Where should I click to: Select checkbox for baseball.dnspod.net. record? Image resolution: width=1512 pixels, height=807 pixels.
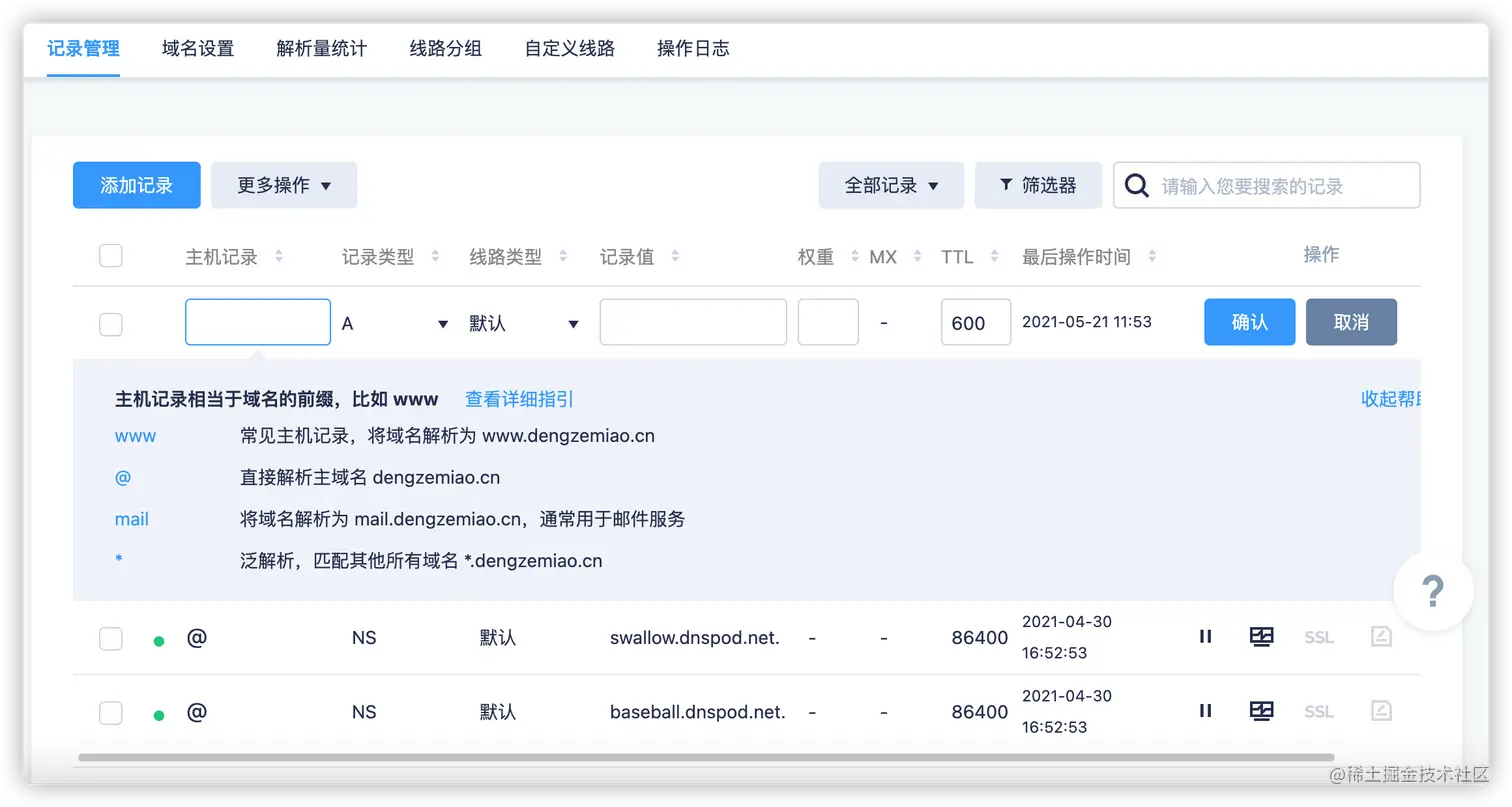(x=111, y=712)
